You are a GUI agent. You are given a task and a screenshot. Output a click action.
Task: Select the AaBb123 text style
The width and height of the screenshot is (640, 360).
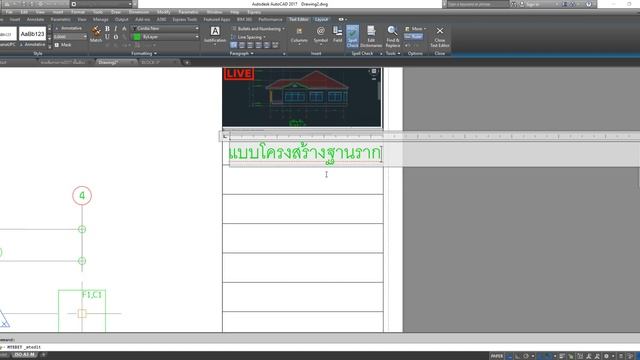tap(32, 34)
